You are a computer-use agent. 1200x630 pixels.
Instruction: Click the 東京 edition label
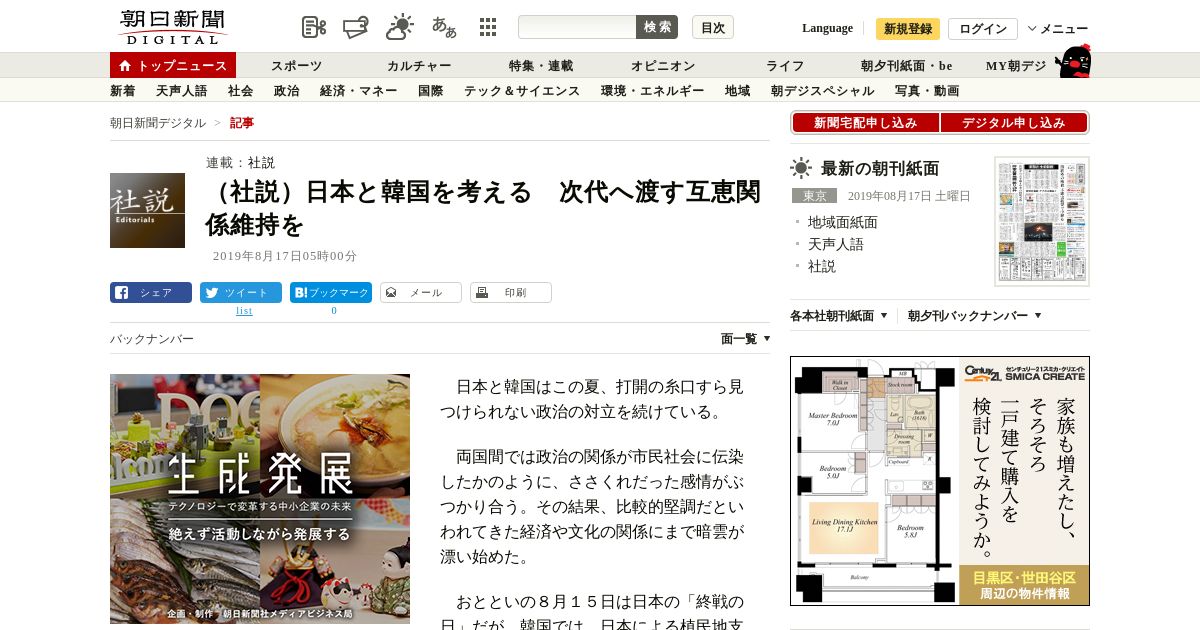814,196
